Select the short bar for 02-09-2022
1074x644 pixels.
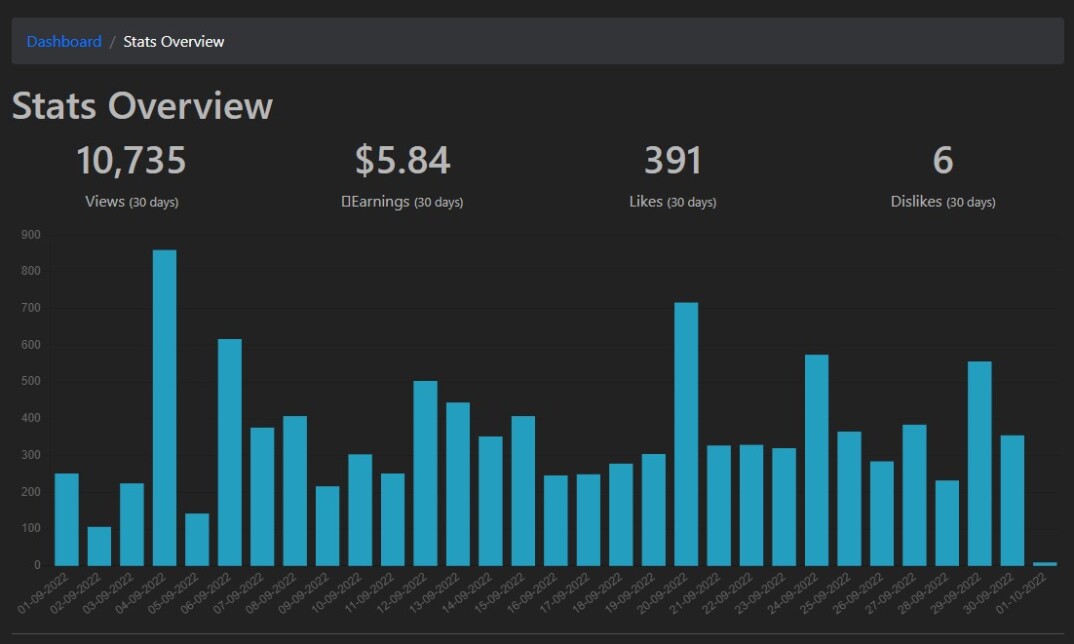99,546
